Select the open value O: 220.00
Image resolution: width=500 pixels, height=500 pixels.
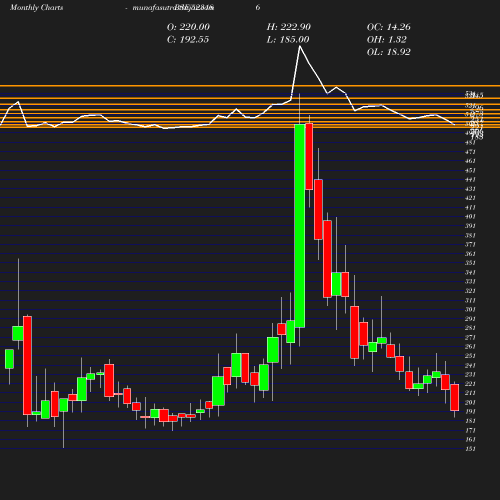tap(188, 27)
